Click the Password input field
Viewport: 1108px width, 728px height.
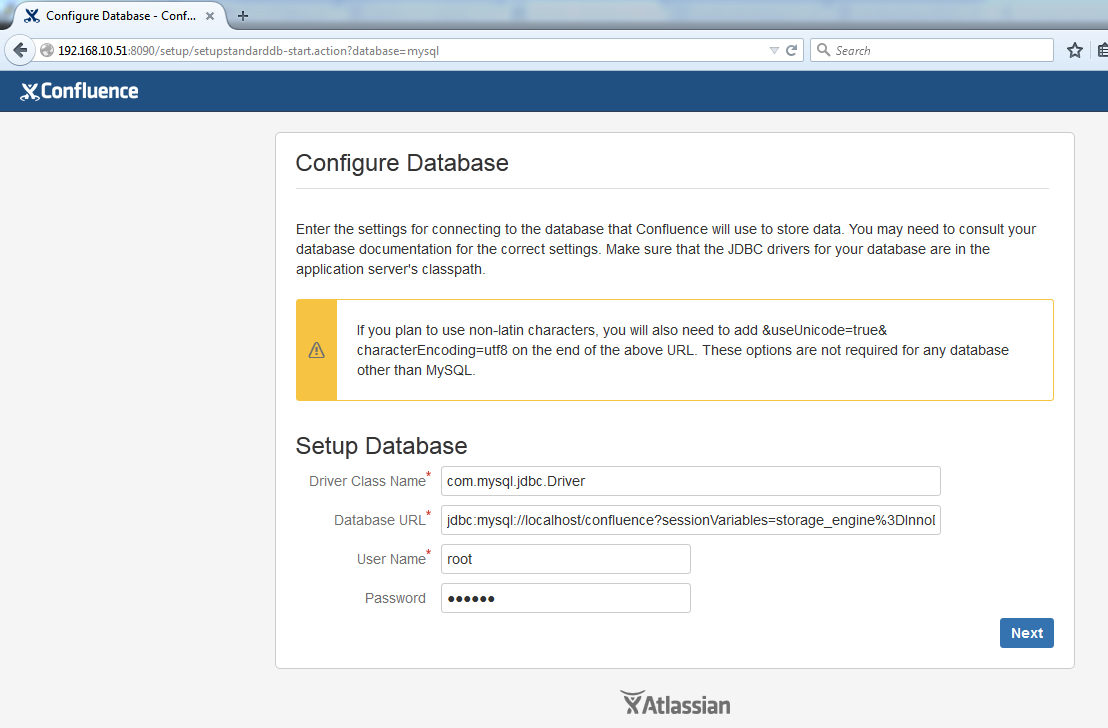[x=565, y=598]
